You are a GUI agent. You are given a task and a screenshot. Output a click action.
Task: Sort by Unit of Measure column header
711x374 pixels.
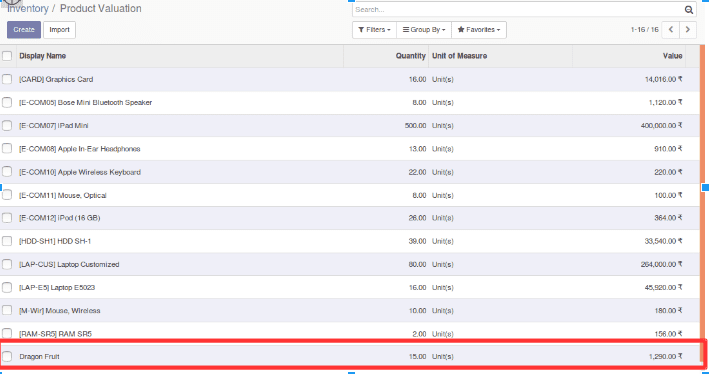pos(459,56)
